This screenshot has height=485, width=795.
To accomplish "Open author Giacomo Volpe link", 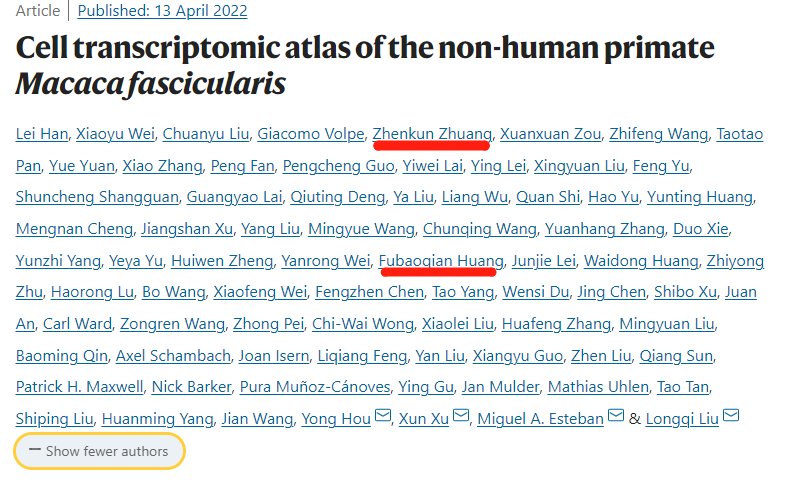I will pyautogui.click(x=310, y=133).
